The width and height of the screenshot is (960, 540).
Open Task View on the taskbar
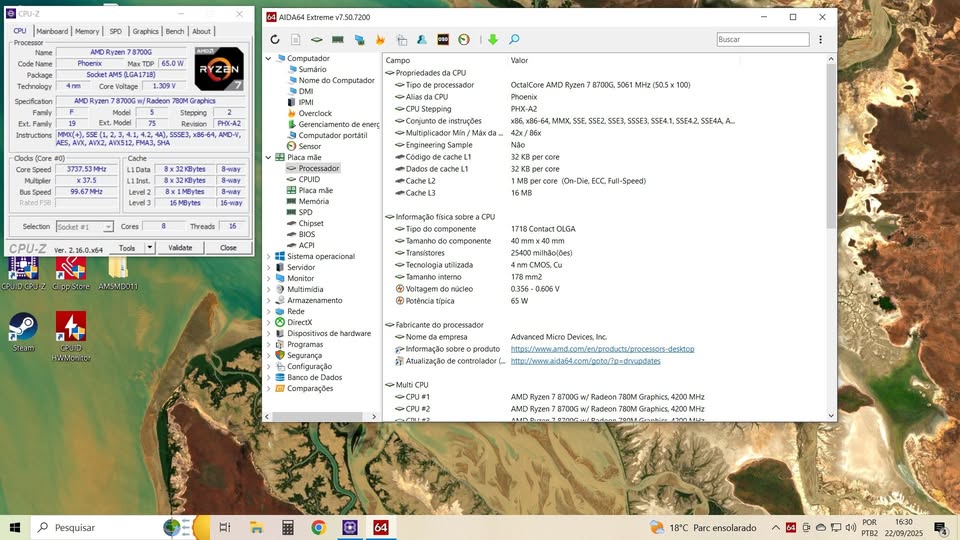coord(225,527)
